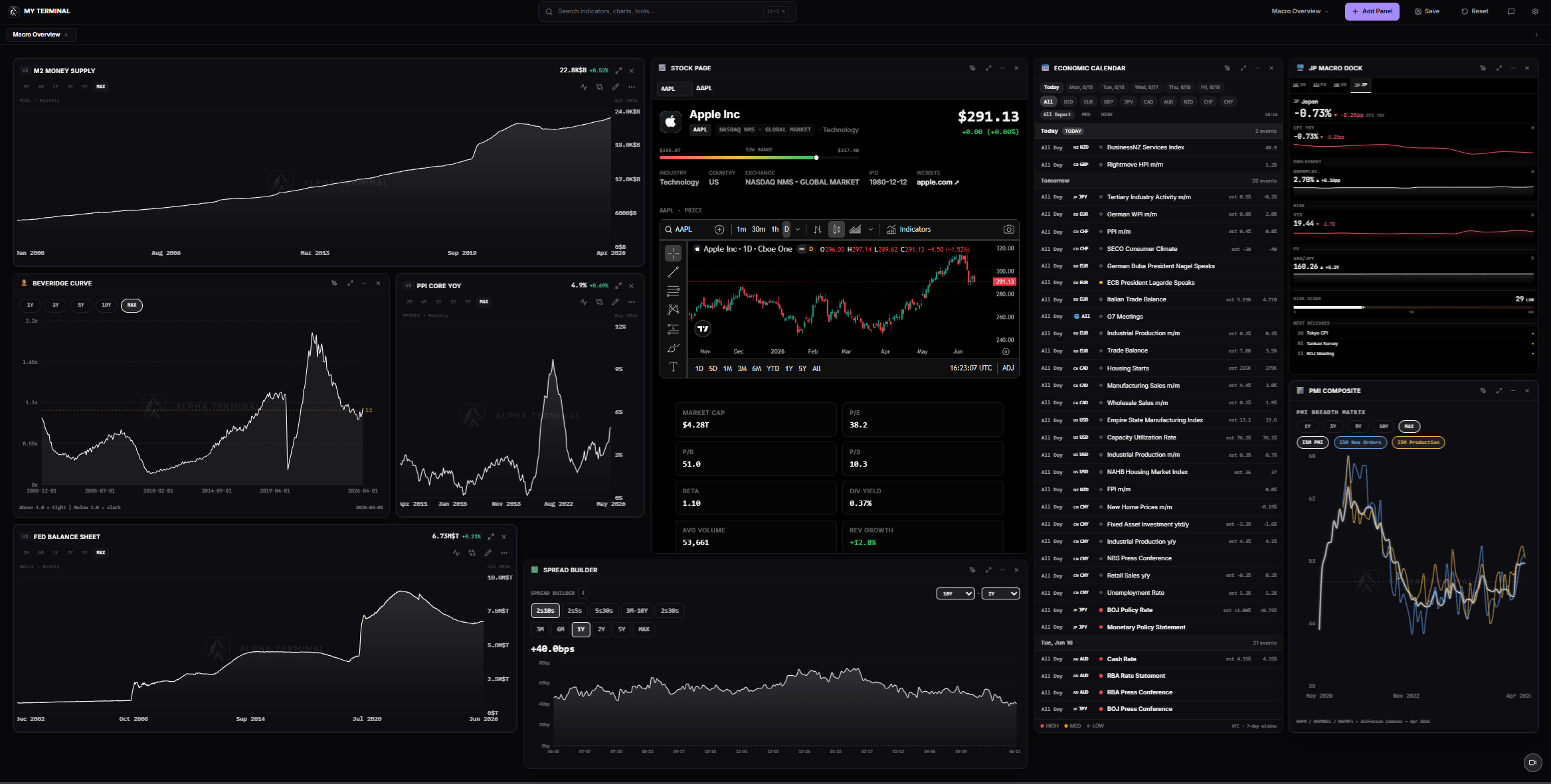Click PPI Core YoY compare icon
The image size is (1551, 784).
tap(599, 302)
